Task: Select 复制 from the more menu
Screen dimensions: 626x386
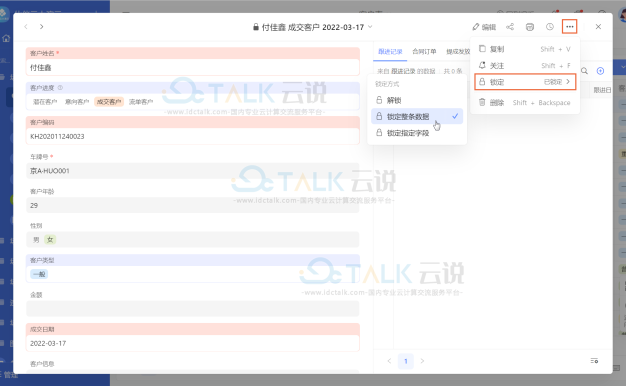Action: (525, 49)
